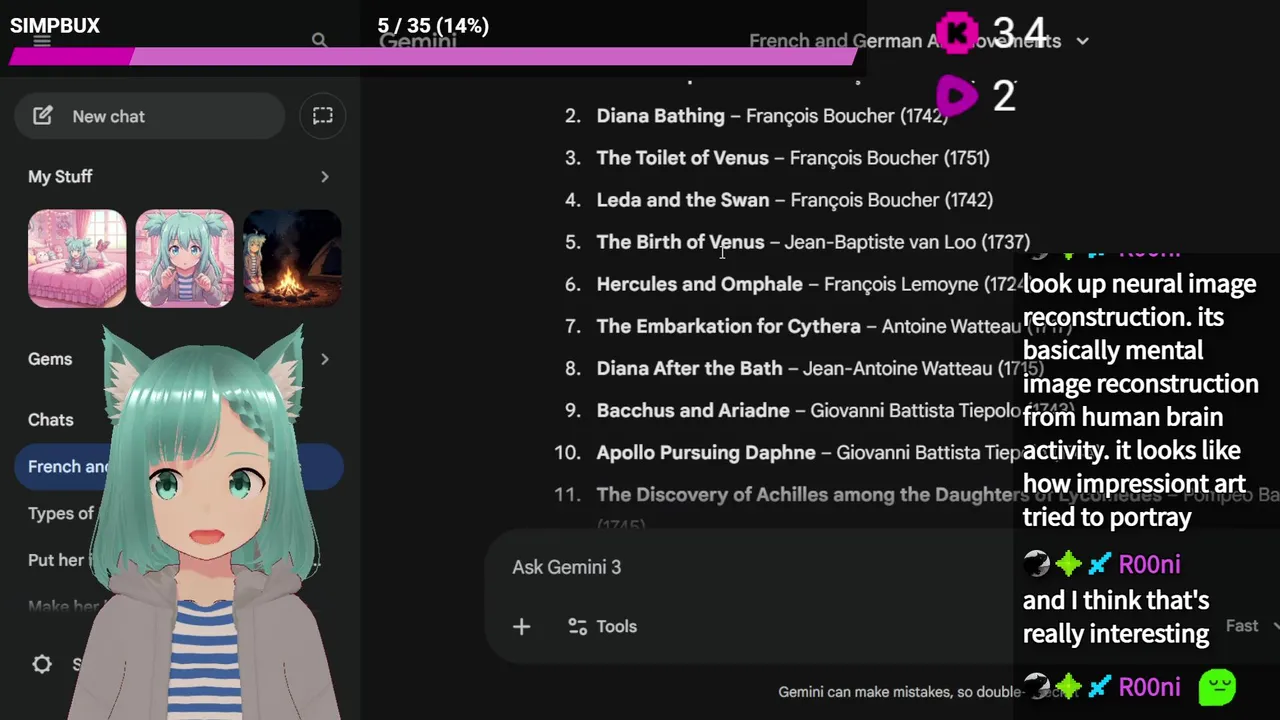Image resolution: width=1280 pixels, height=720 pixels.
Task: Open the hamburger main menu icon
Action: [x=42, y=41]
